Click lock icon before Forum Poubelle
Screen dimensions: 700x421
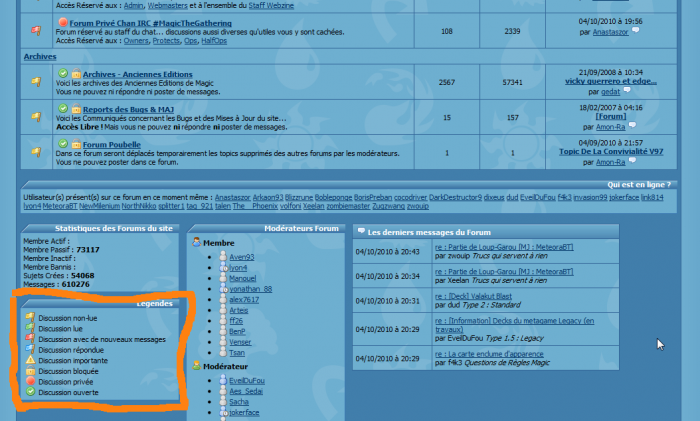tap(76, 144)
